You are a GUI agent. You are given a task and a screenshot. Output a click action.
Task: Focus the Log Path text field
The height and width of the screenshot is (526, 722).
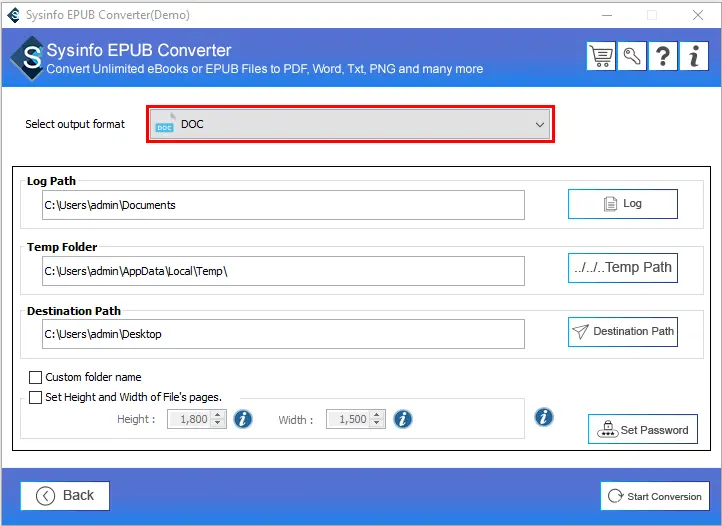[283, 205]
